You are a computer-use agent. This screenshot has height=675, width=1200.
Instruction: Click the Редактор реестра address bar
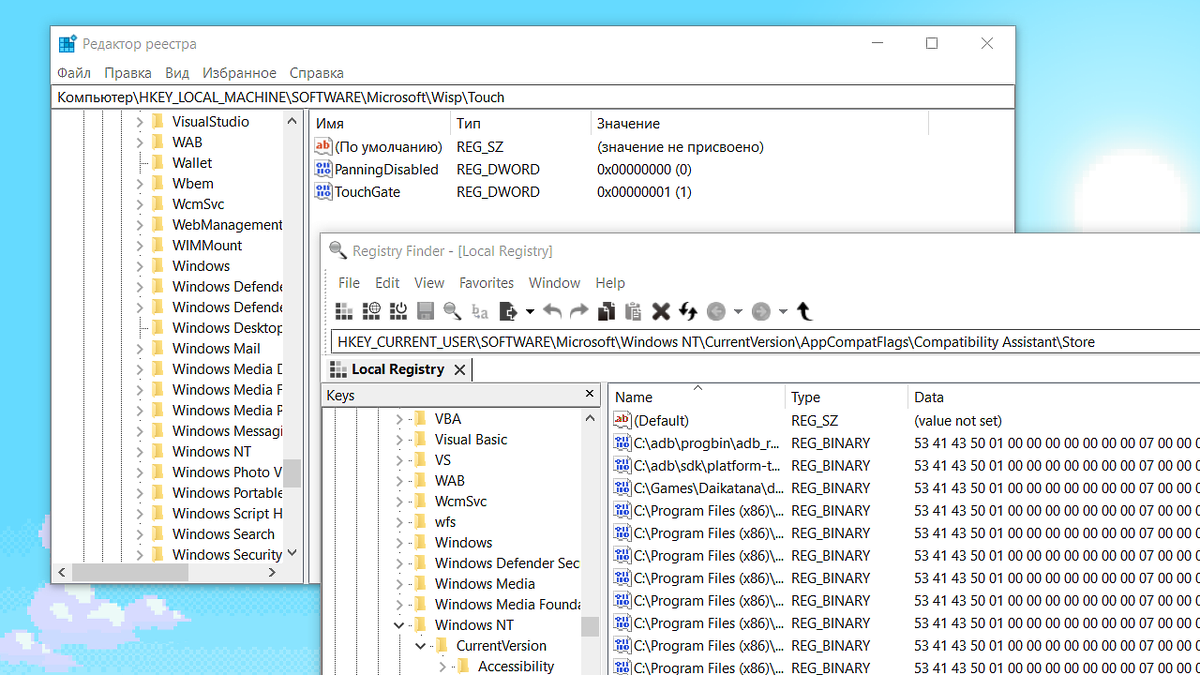(533, 97)
